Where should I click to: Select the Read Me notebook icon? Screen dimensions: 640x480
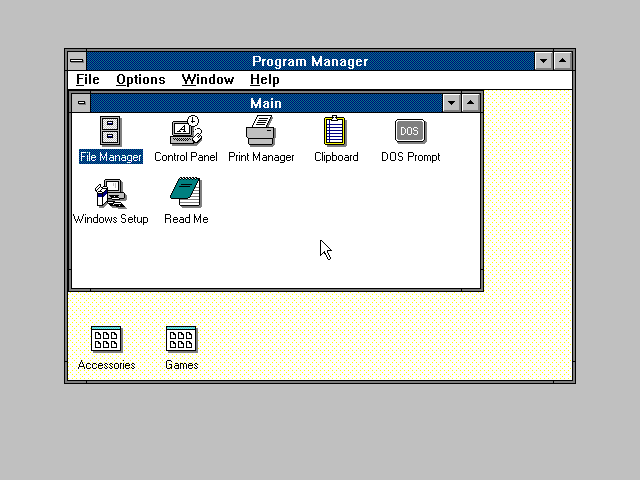185,193
